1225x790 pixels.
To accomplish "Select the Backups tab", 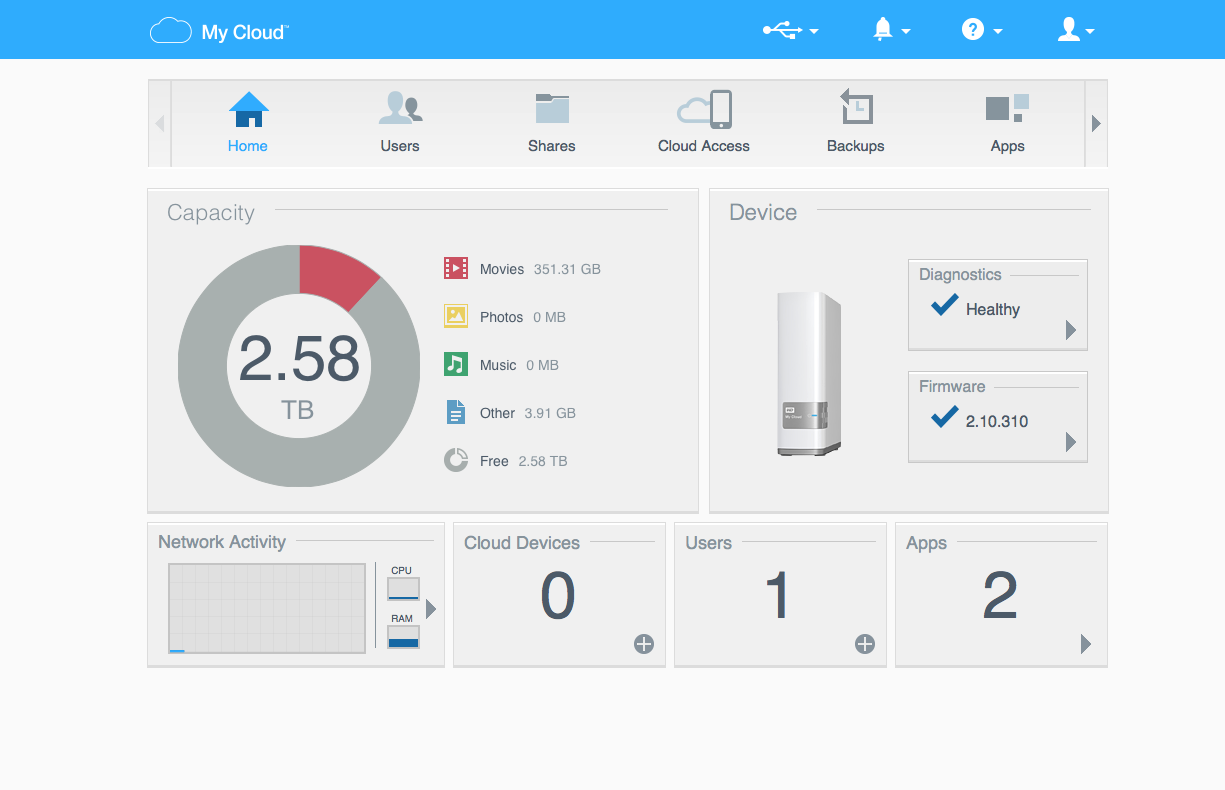I will point(856,123).
